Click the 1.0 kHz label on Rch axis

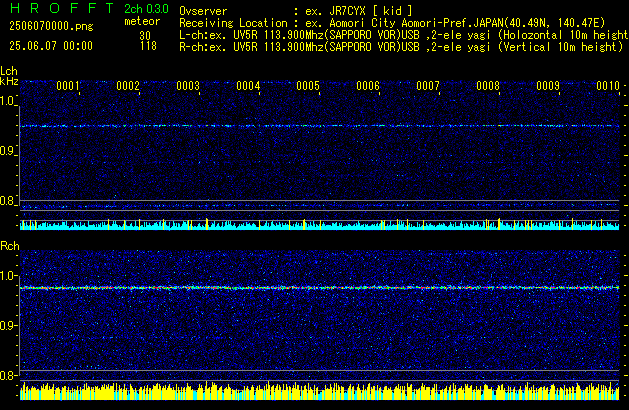click(x=8, y=276)
